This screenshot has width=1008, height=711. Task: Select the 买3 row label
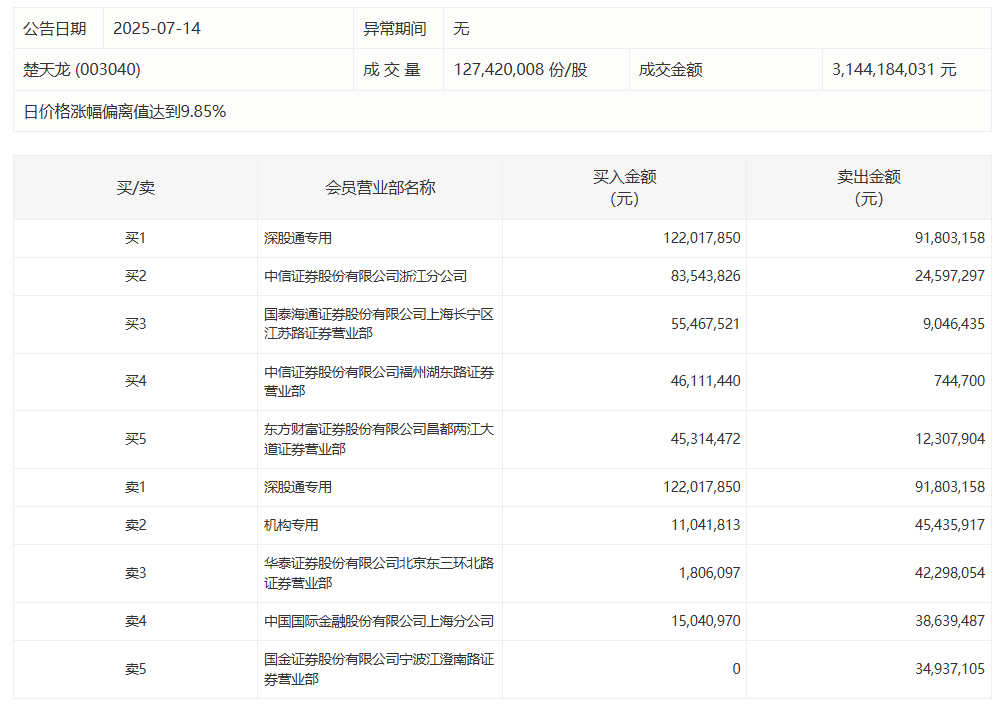[x=136, y=324]
